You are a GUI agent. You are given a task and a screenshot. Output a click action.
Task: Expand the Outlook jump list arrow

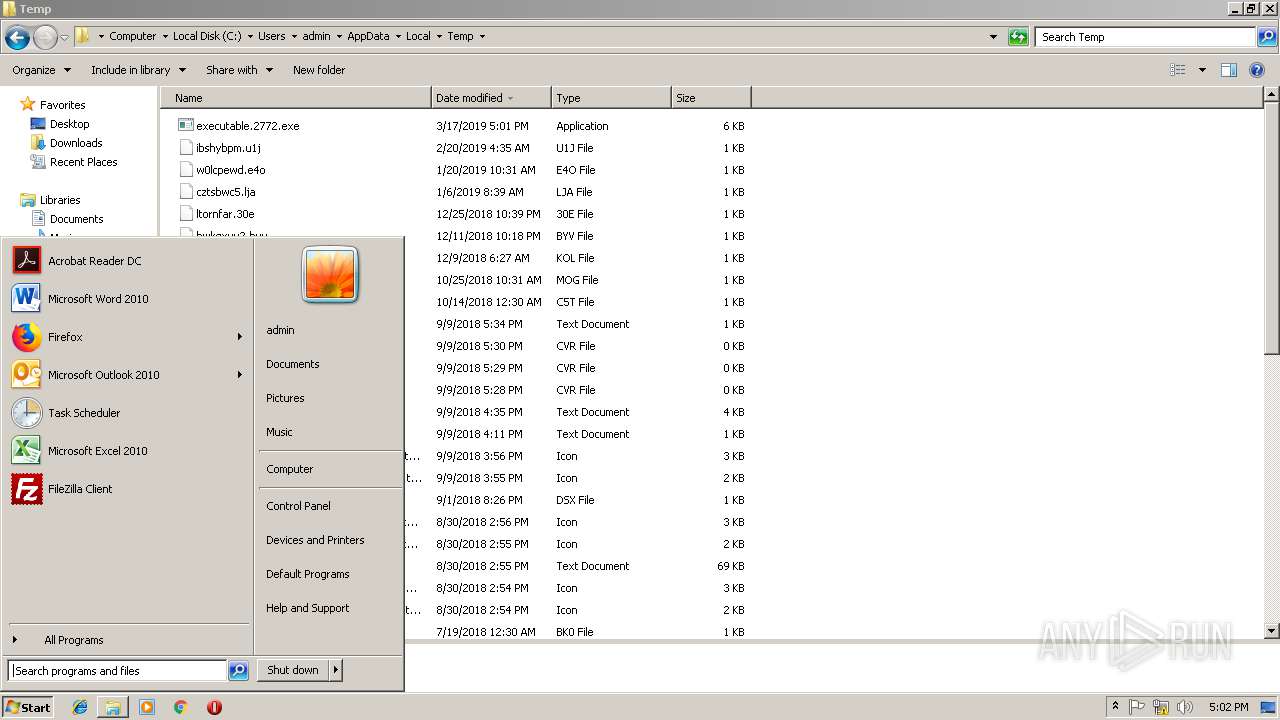pos(239,375)
